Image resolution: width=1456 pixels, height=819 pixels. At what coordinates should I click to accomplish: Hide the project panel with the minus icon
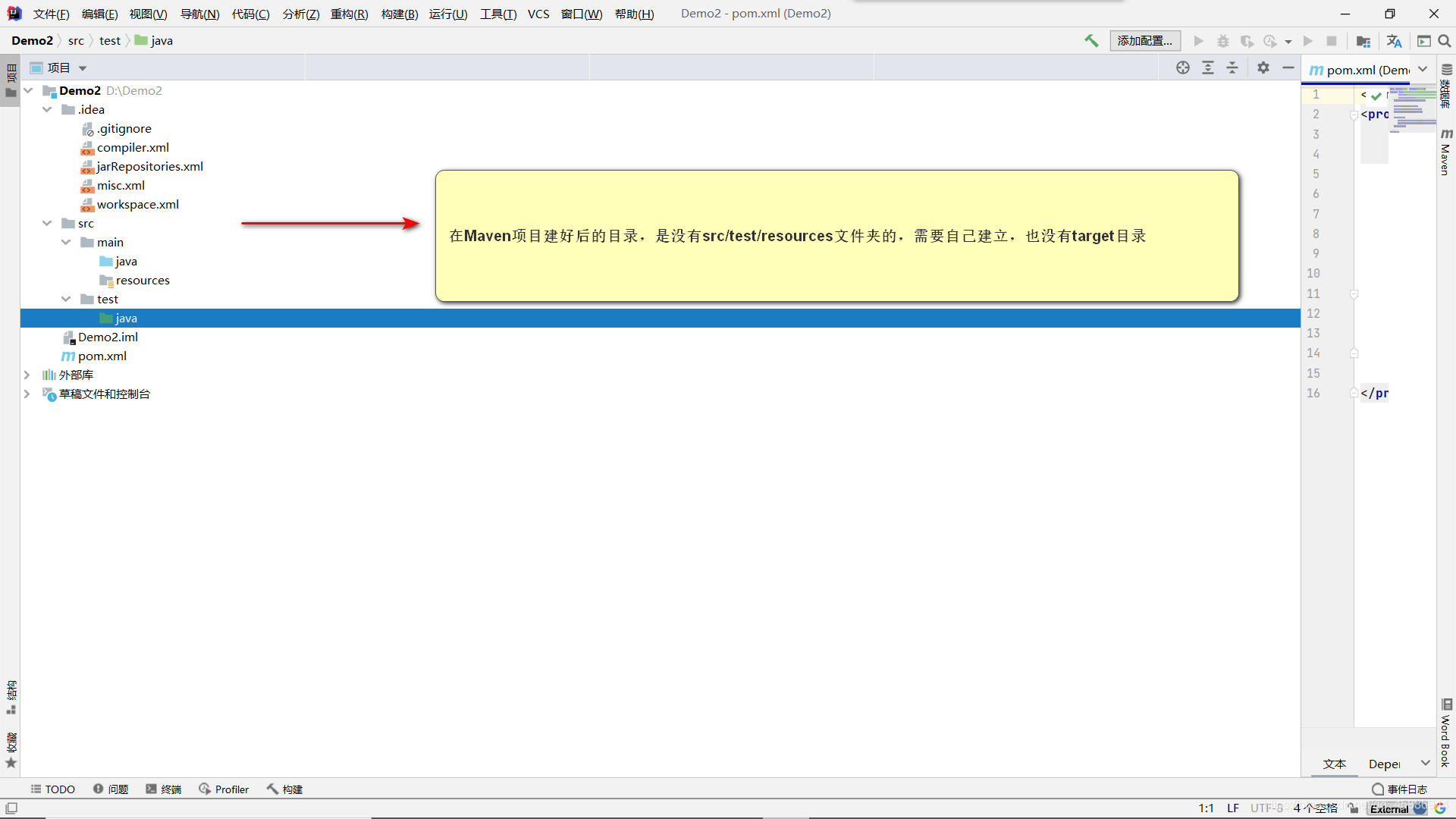[x=1288, y=67]
